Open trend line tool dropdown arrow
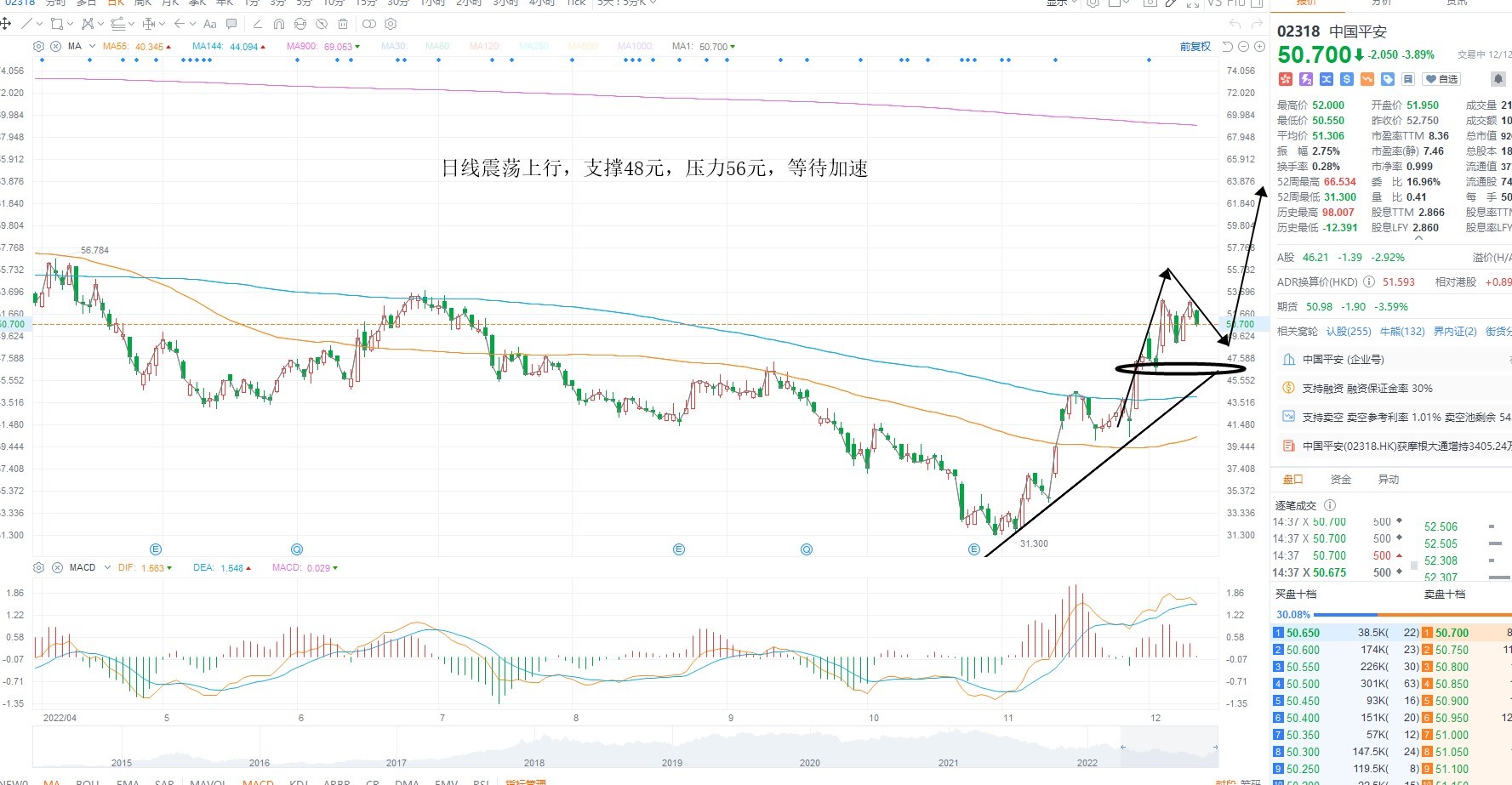Viewport: 1512px width, 785px height. pos(39,24)
